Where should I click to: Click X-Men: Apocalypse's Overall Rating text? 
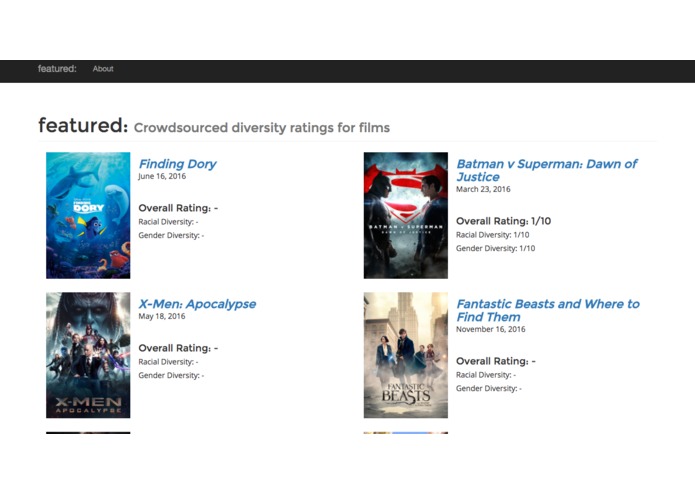tap(178, 348)
